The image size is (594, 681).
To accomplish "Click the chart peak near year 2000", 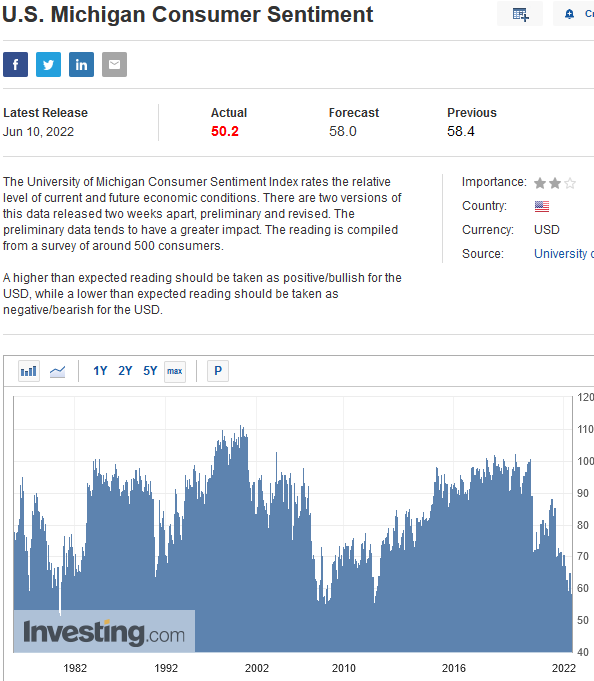I will tap(241, 428).
